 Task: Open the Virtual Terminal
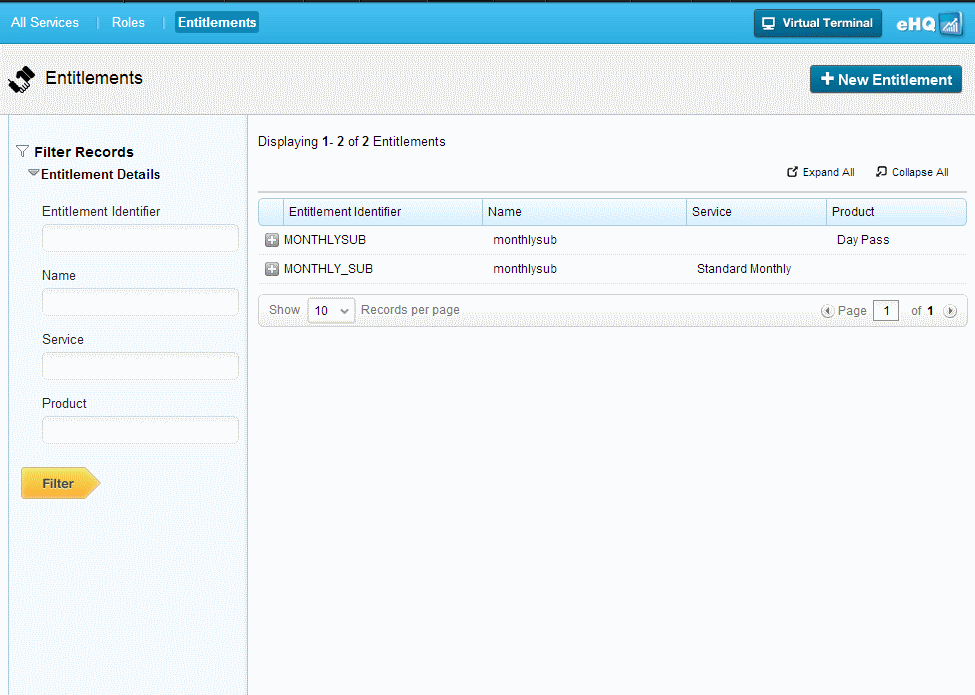817,23
